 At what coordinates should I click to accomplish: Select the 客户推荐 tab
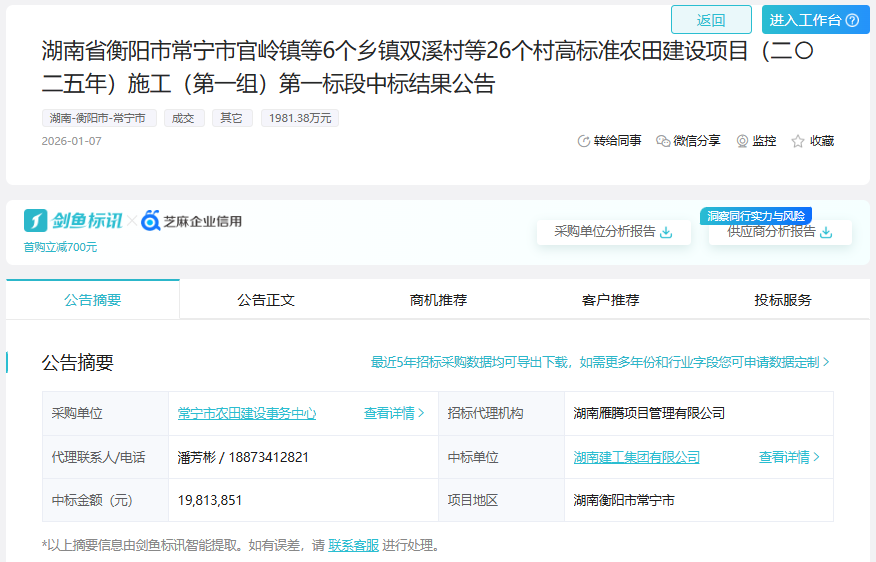pos(610,300)
